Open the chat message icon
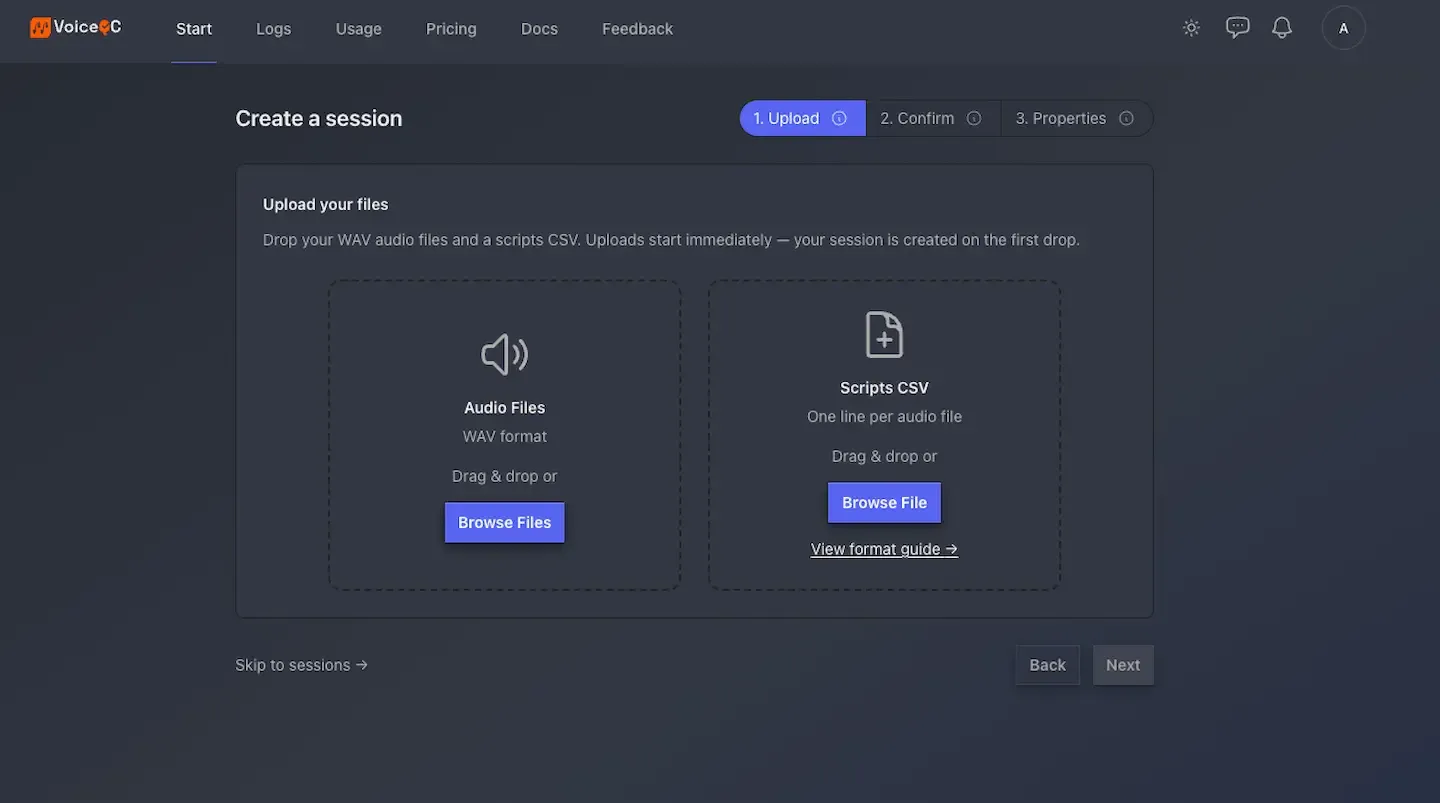 tap(1238, 28)
